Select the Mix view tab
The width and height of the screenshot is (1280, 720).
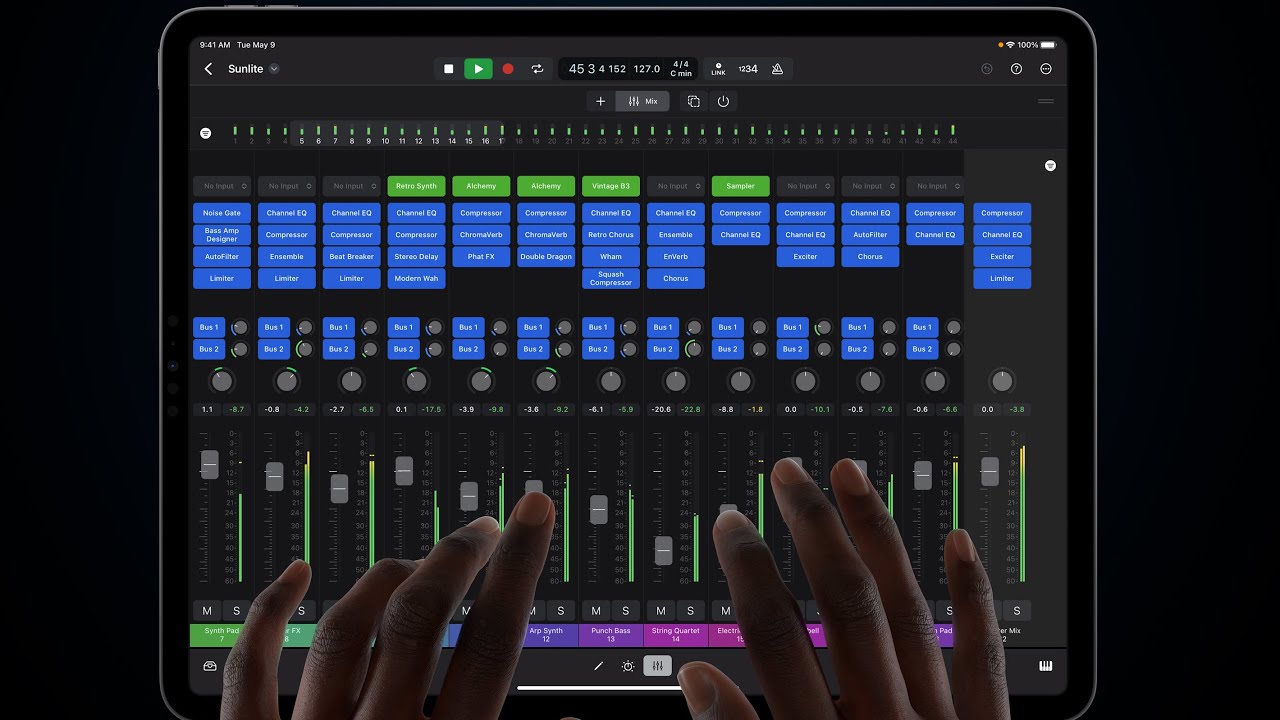pos(643,101)
